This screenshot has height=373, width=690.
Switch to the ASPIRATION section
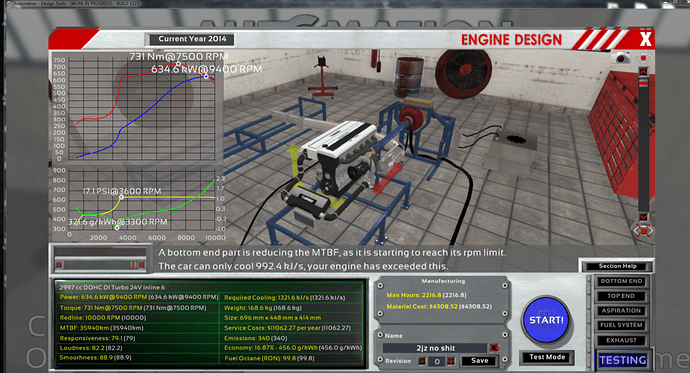[621, 311]
